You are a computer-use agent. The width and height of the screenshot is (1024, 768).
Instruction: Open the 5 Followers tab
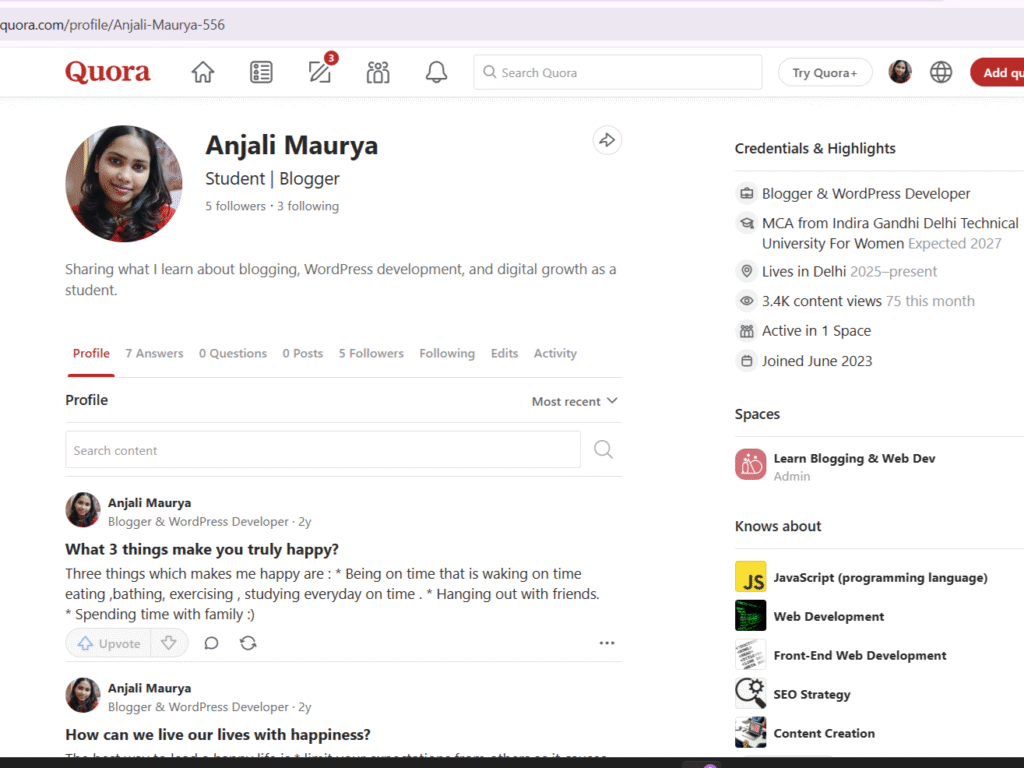371,353
